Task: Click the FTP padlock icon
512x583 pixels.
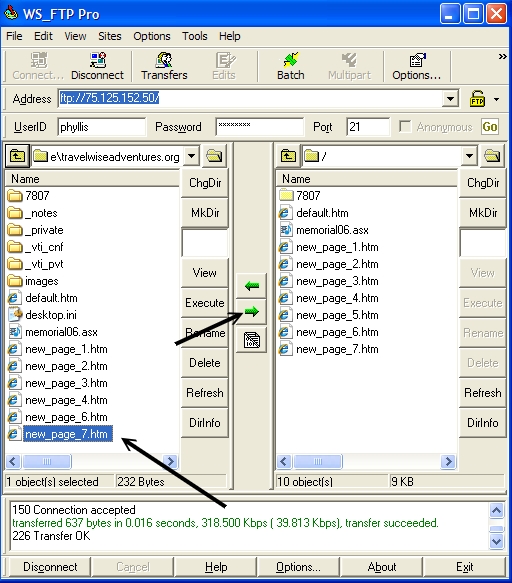Action: pos(477,99)
